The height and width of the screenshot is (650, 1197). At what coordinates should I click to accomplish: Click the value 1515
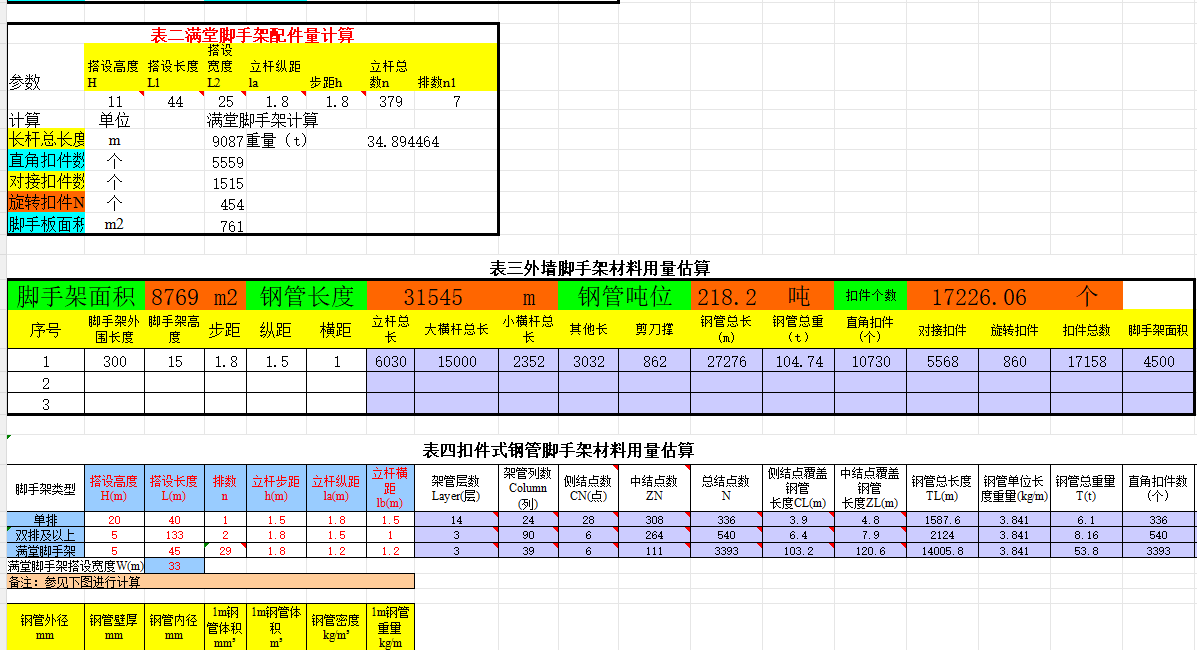tap(227, 183)
